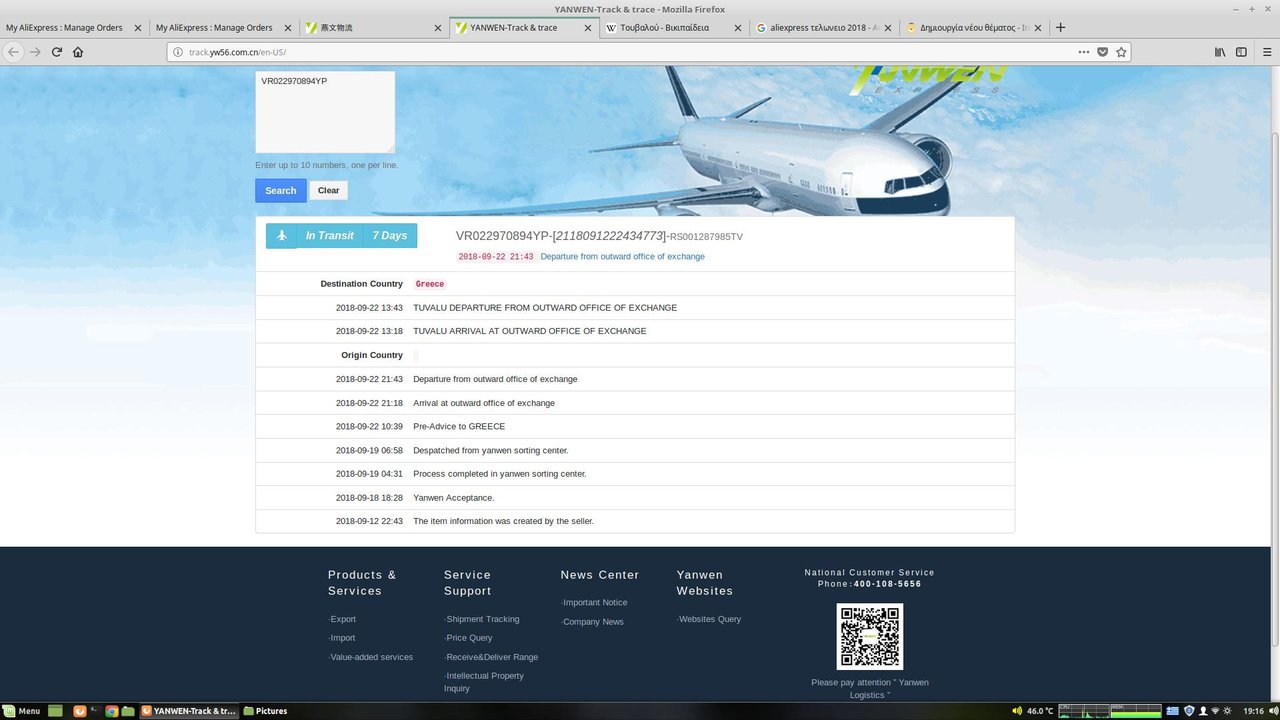
Task: Click the 46.0 °C temperature indicator
Action: (x=1040, y=711)
